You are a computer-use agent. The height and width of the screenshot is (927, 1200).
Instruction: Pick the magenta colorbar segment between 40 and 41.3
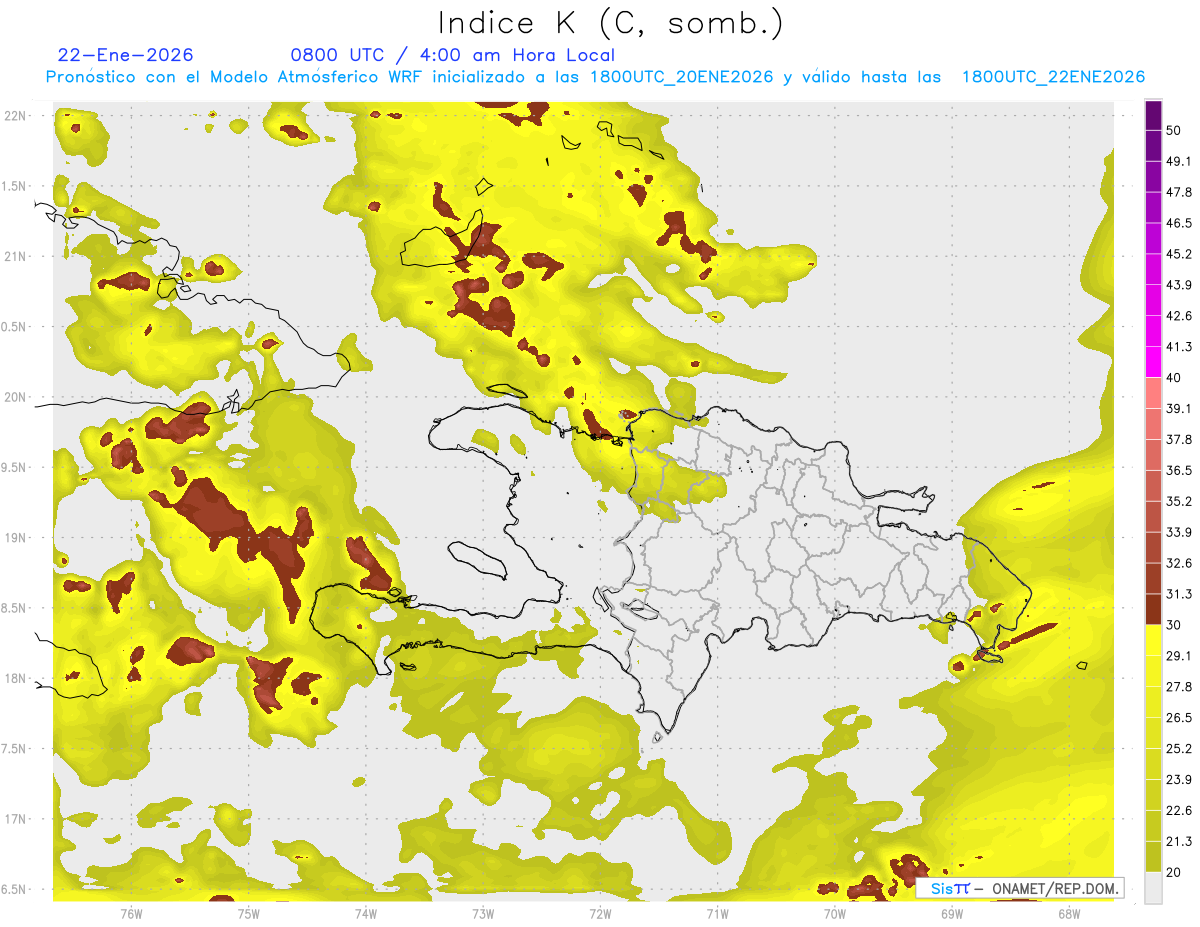point(1153,362)
